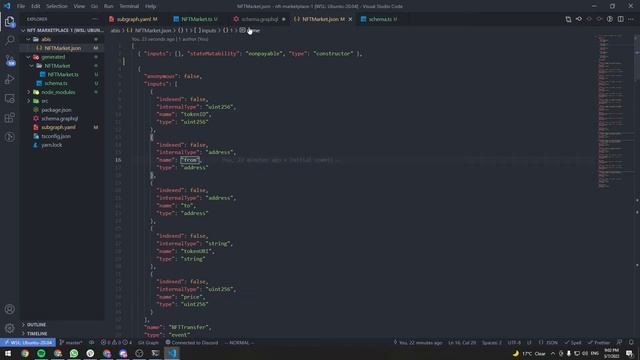The image size is (640, 360).
Task: Open the editor More Actions ellipsis
Action: tap(631, 19)
